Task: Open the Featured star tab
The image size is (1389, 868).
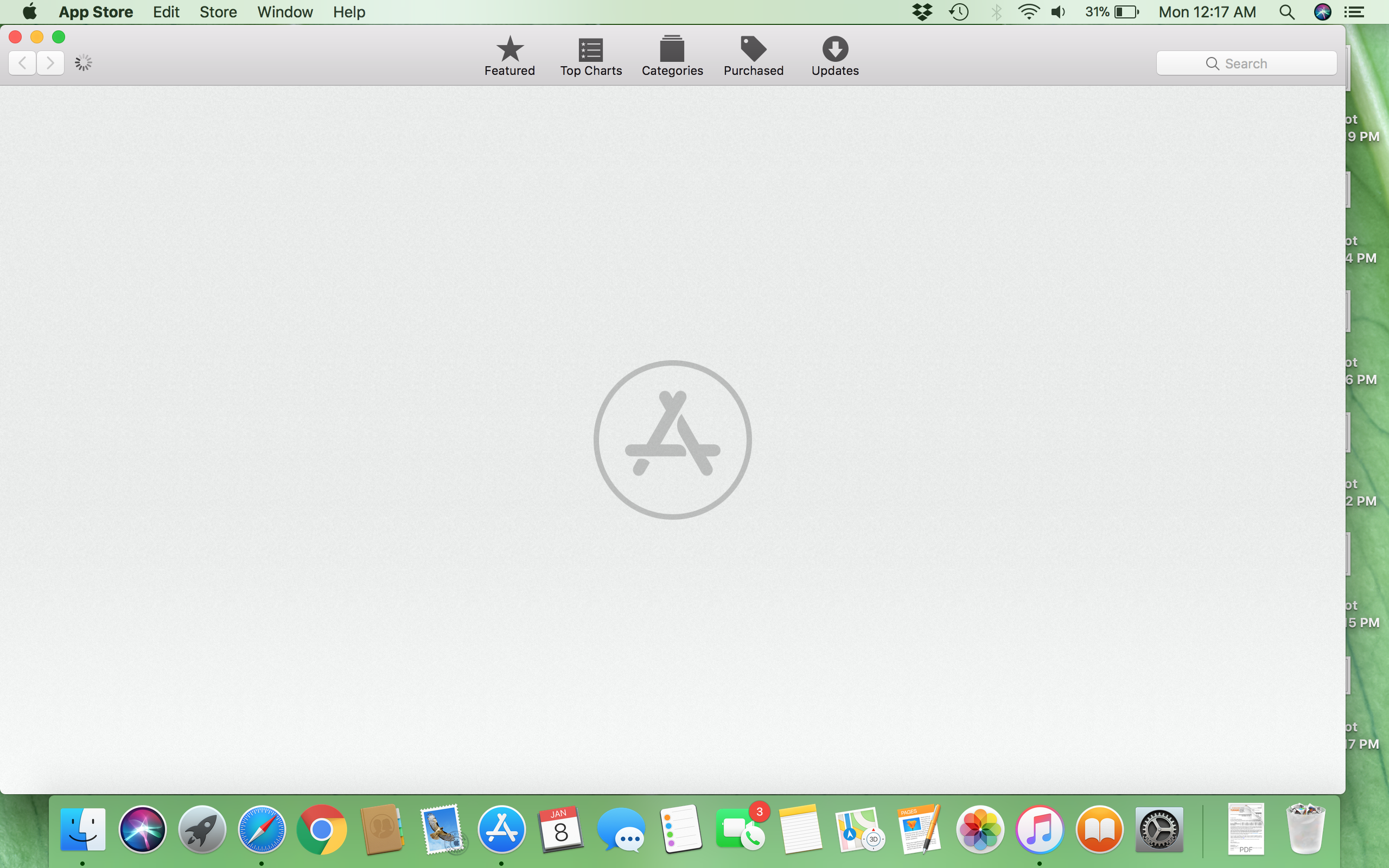Action: pos(509,56)
